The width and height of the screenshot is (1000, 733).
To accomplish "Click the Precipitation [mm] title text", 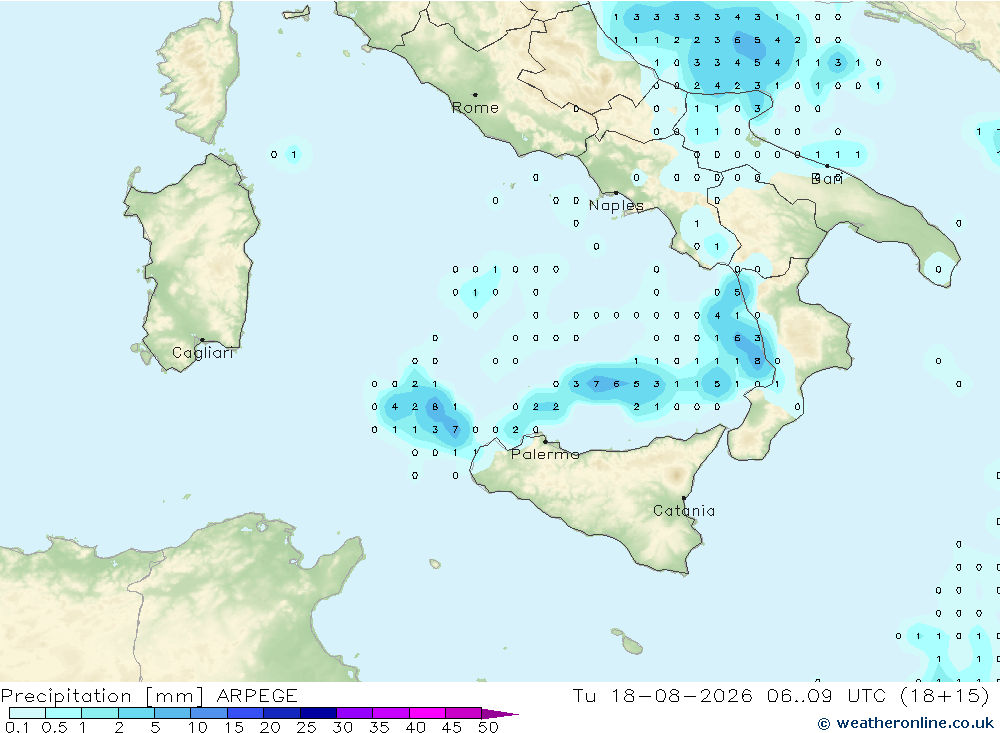I will point(102,695).
